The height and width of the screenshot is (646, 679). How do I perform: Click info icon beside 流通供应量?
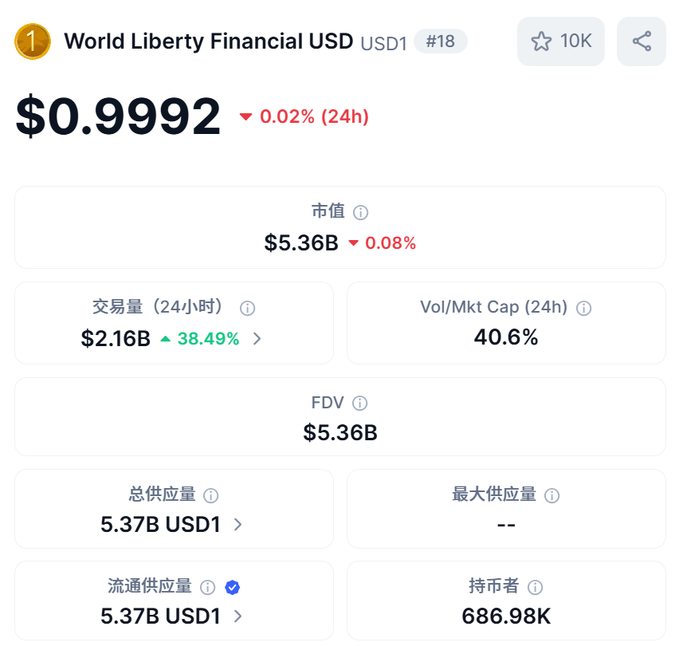click(x=208, y=587)
